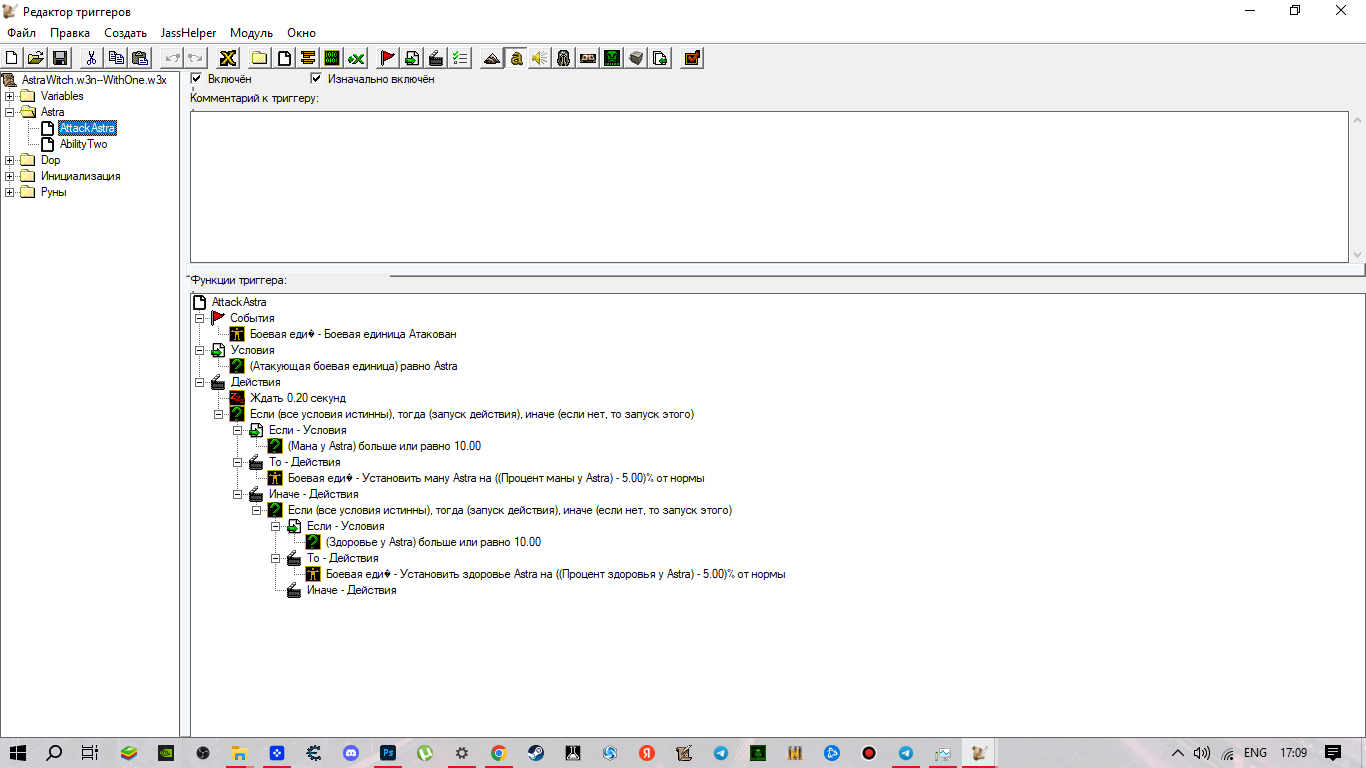Select the AstraWitch.w3n--WithOne.w3x map root
This screenshot has height=768, width=1366.
tap(93, 80)
